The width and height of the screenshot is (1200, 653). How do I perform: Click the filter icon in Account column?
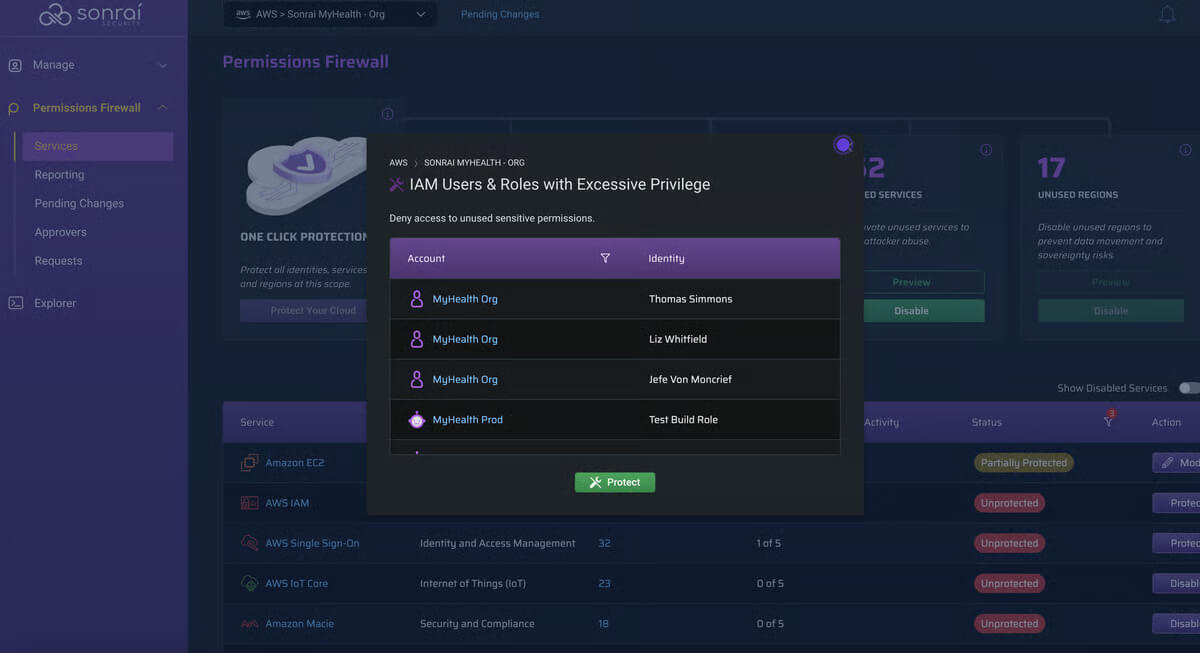(605, 258)
